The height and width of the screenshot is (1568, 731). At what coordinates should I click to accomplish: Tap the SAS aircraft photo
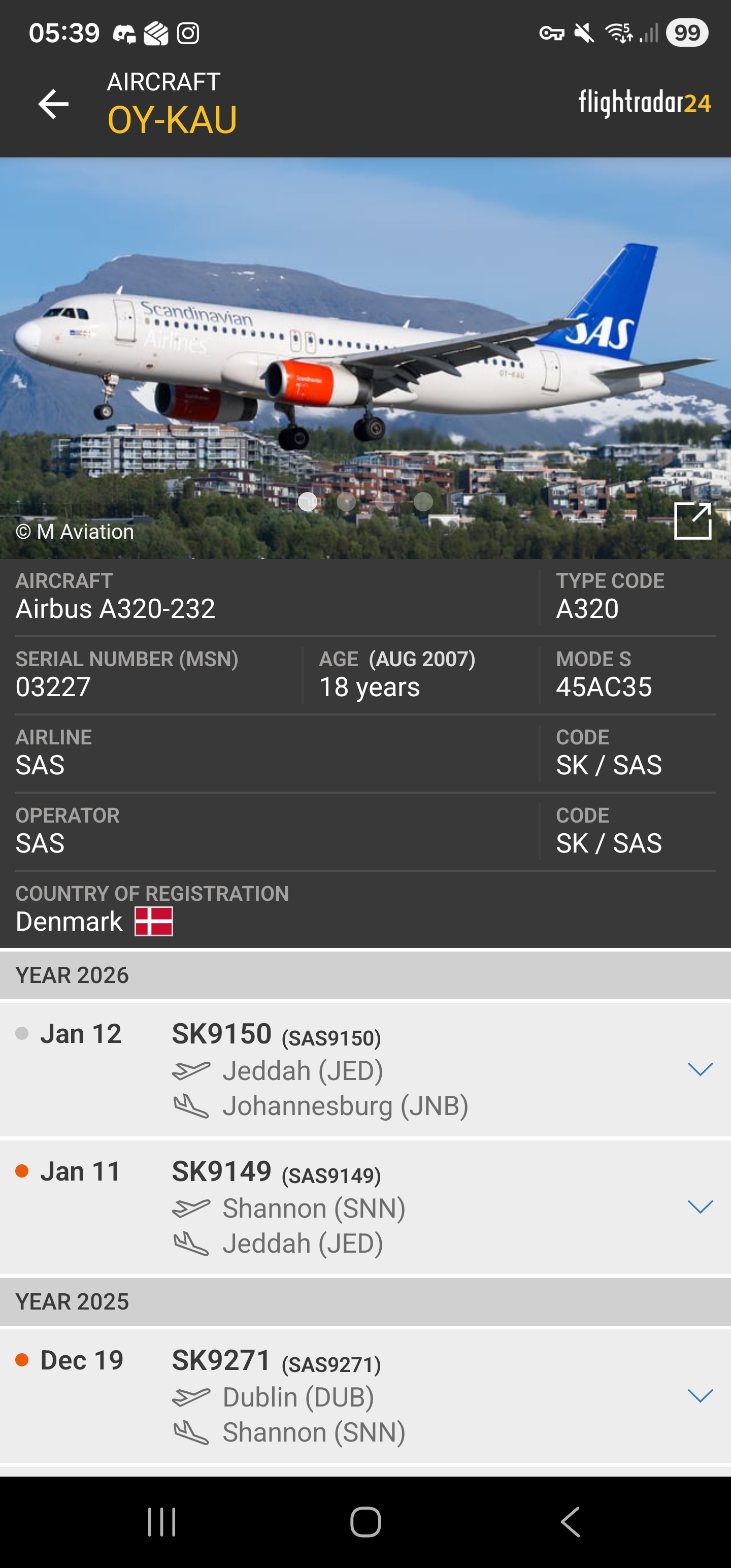(x=365, y=341)
